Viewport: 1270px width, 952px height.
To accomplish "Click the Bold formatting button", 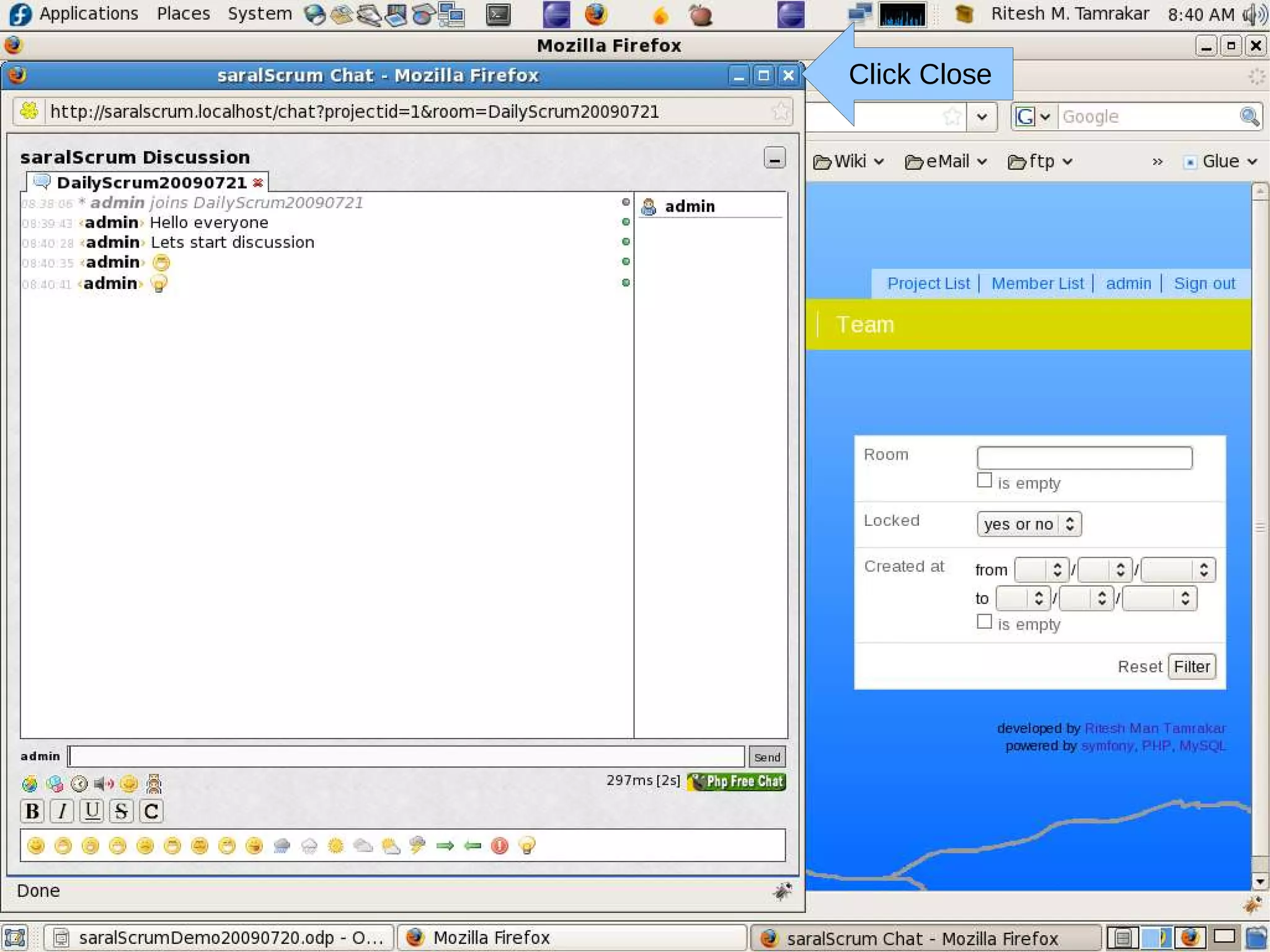I will [32, 811].
